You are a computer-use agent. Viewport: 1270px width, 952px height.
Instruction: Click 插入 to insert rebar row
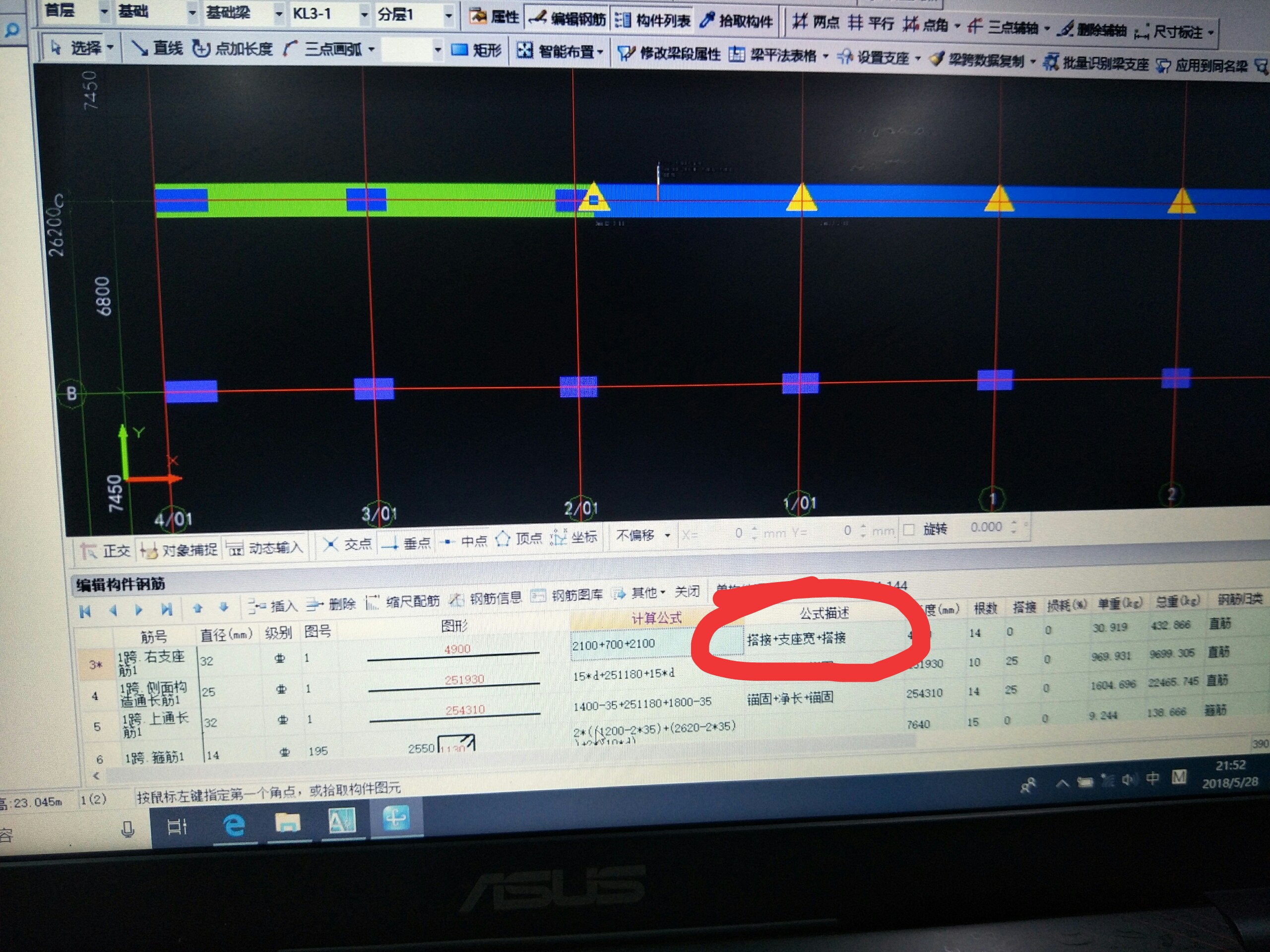(273, 605)
